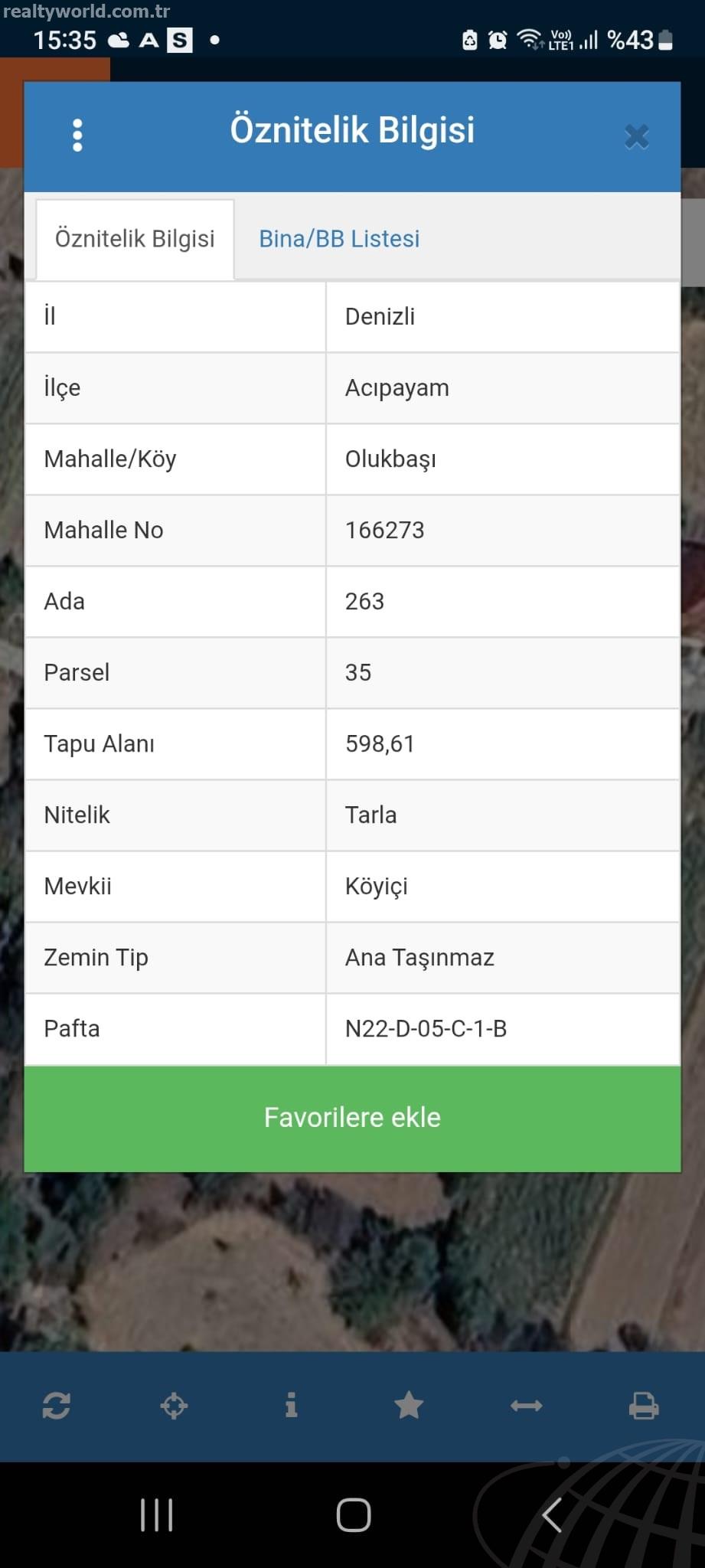This screenshot has height=1568, width=705.
Task: Select the Öznitelik Bilgisi tab
Action: point(135,239)
